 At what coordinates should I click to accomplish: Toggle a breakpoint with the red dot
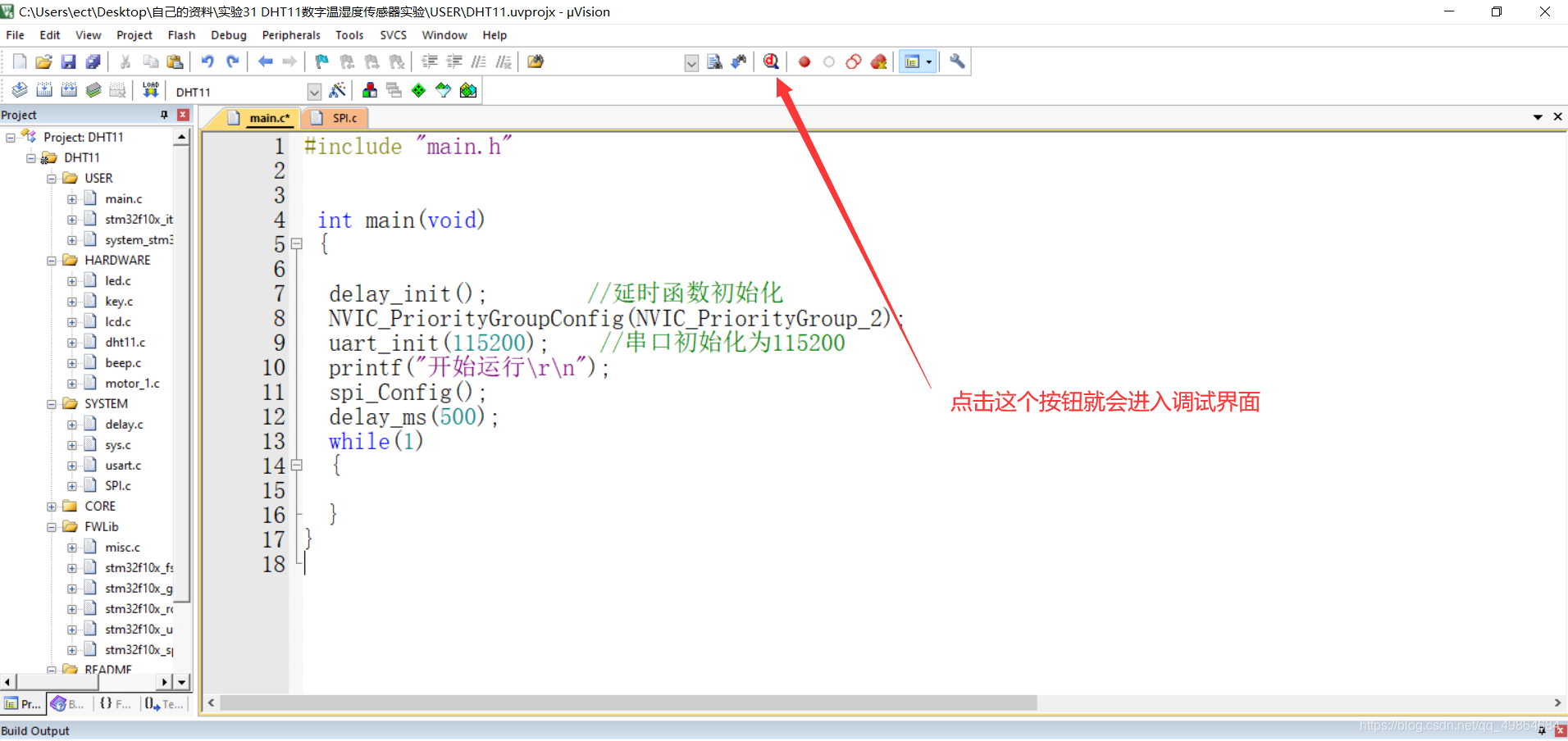tap(805, 61)
